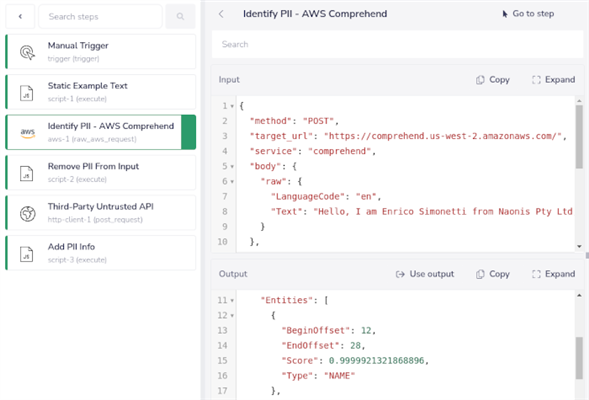This screenshot has height=400, width=589.
Task: Open the Identify PII - AWS Comprehend step
Action: tap(101, 132)
